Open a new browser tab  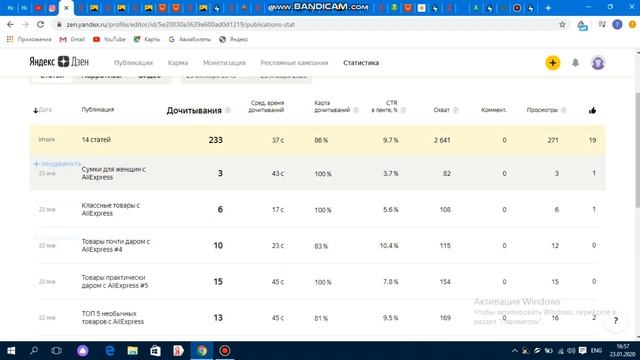pos(548,8)
